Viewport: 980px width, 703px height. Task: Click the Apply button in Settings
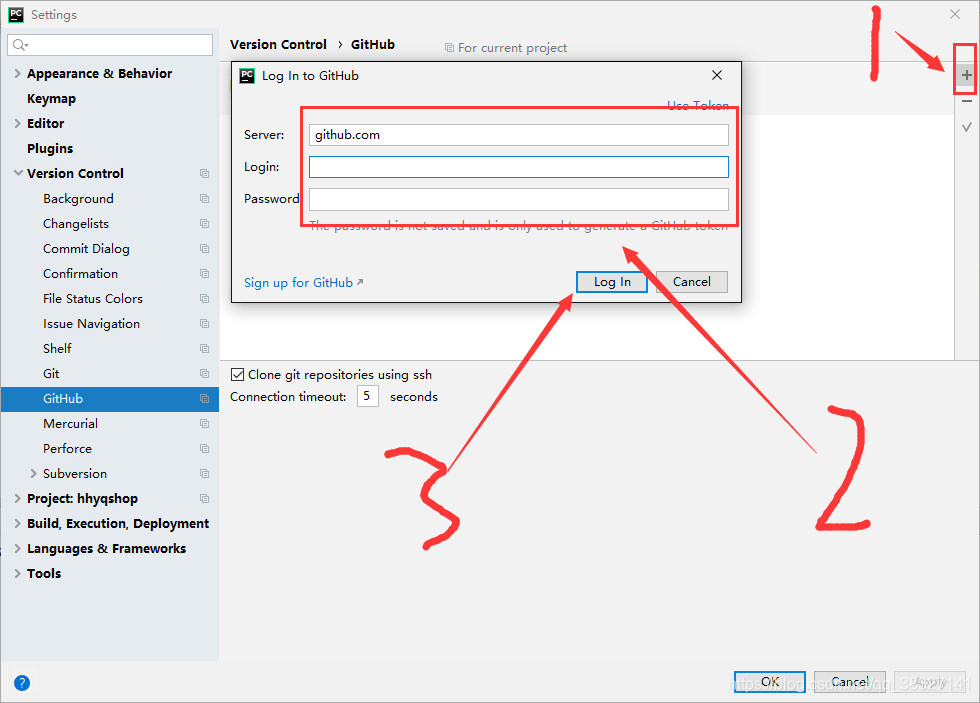(930, 682)
